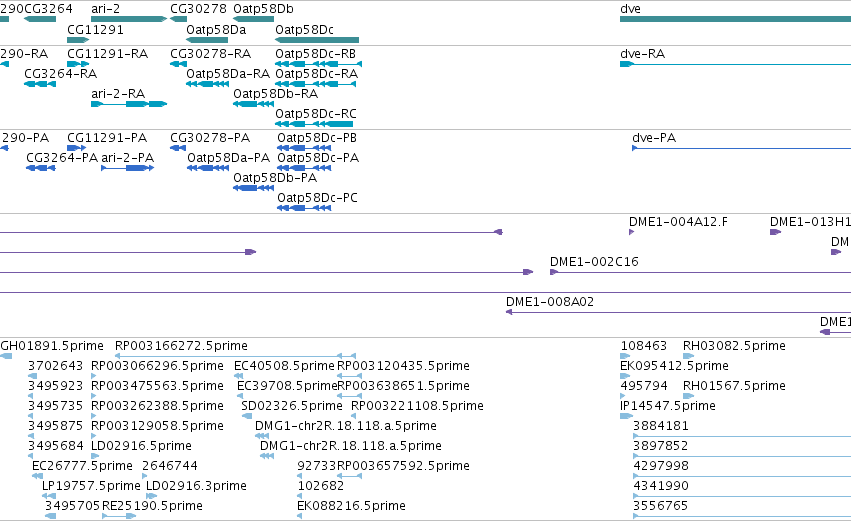Click the DME1-008A02 feature label
The image size is (851, 521).
click(x=550, y=302)
